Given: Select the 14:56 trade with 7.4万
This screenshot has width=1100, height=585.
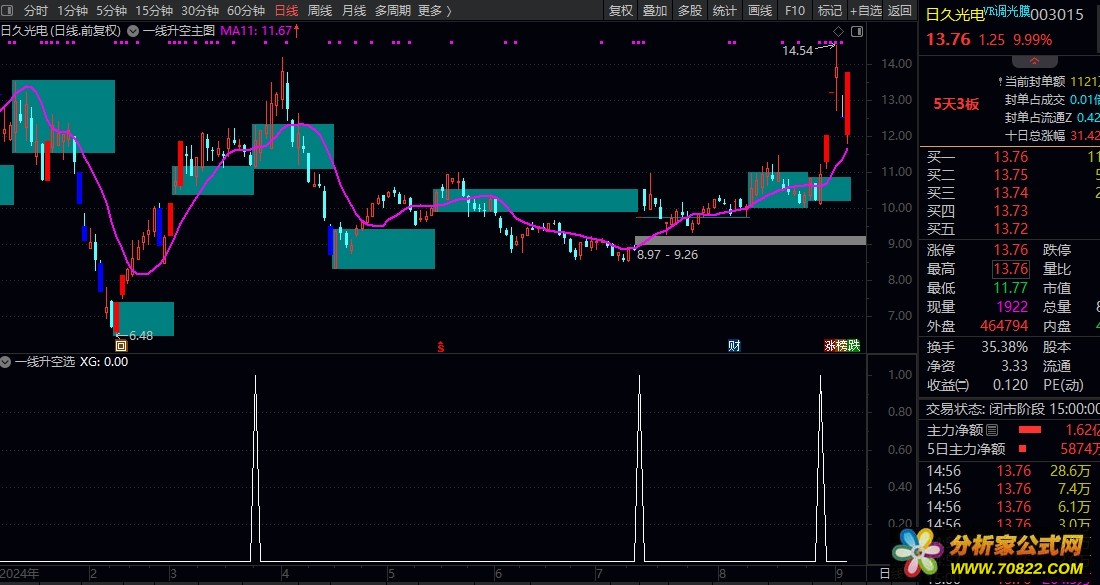Looking at the screenshot, I should 1010,489.
